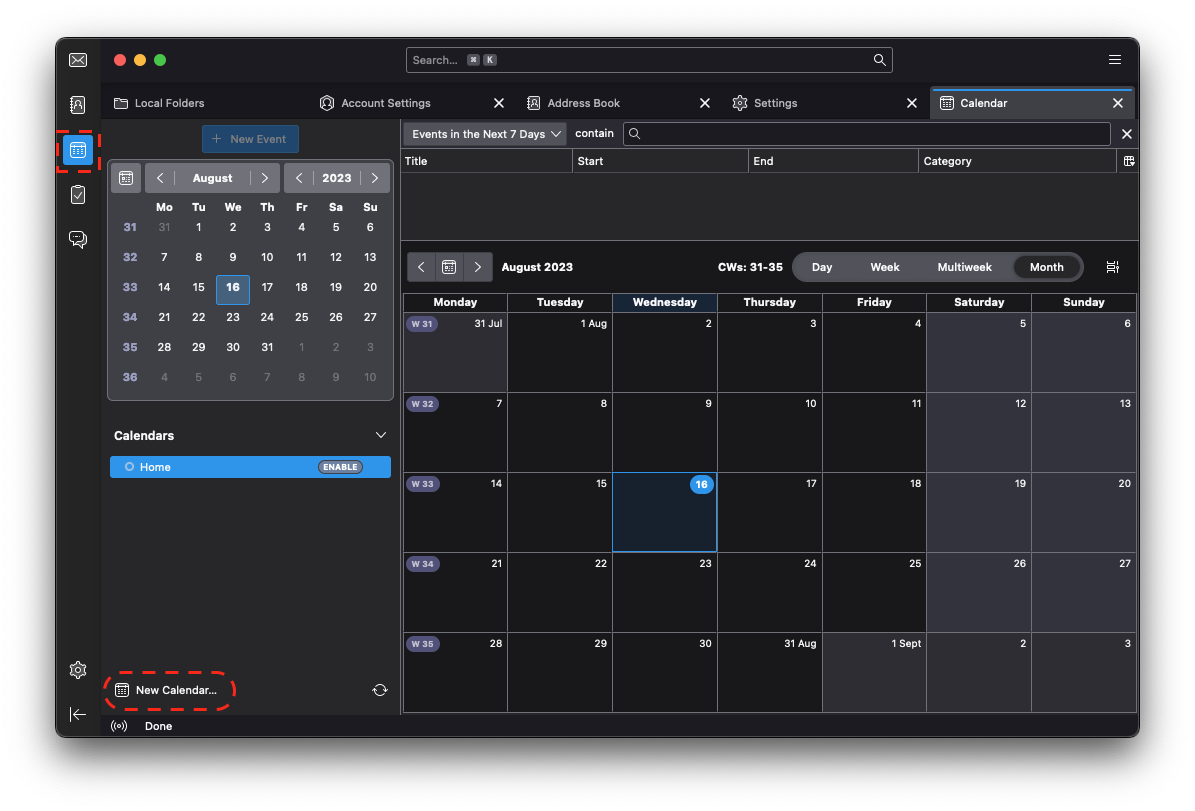Screen dimensions: 1195x811
Task: Click the Settings gear at the bottom sidebar
Action: [x=78, y=670]
